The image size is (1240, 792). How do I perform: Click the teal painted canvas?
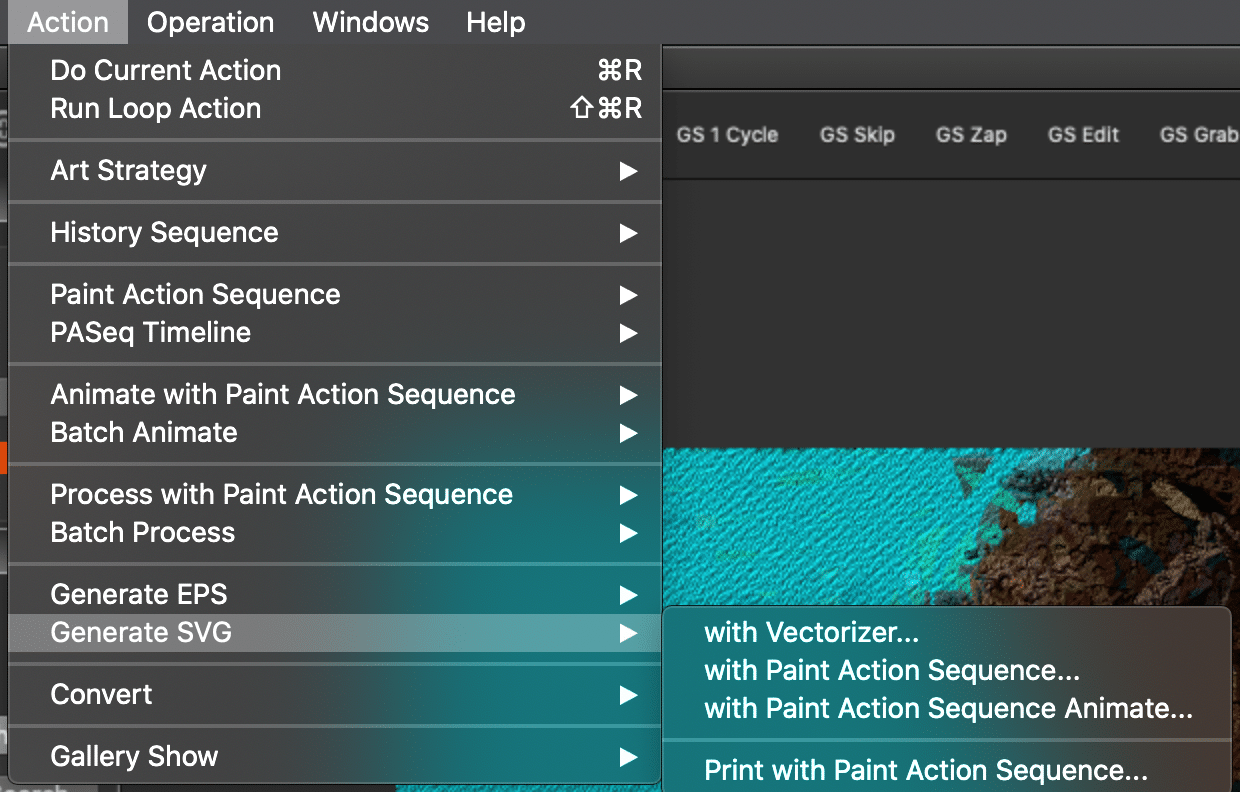820,525
